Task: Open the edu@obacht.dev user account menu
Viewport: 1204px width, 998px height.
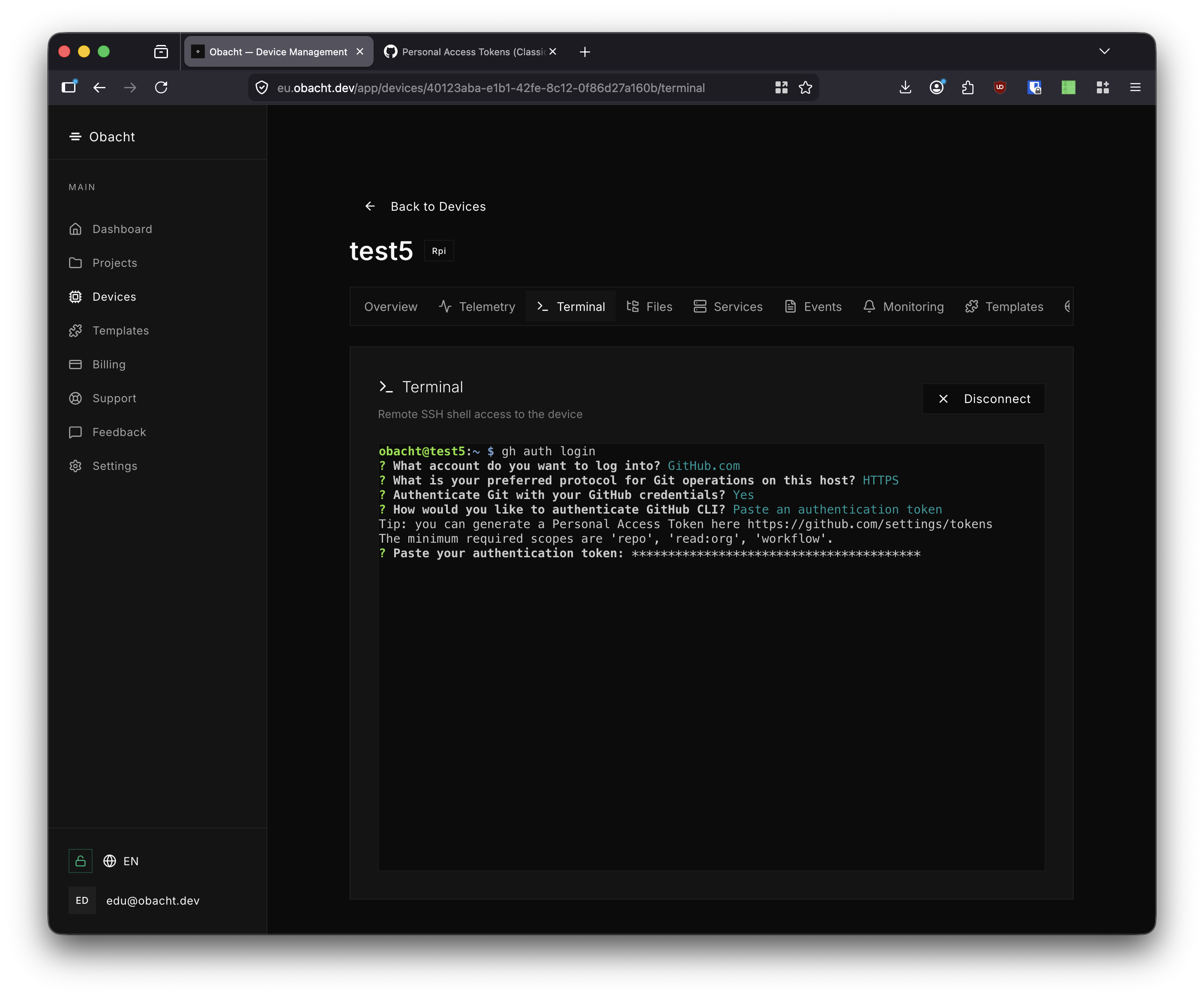Action: [x=135, y=900]
